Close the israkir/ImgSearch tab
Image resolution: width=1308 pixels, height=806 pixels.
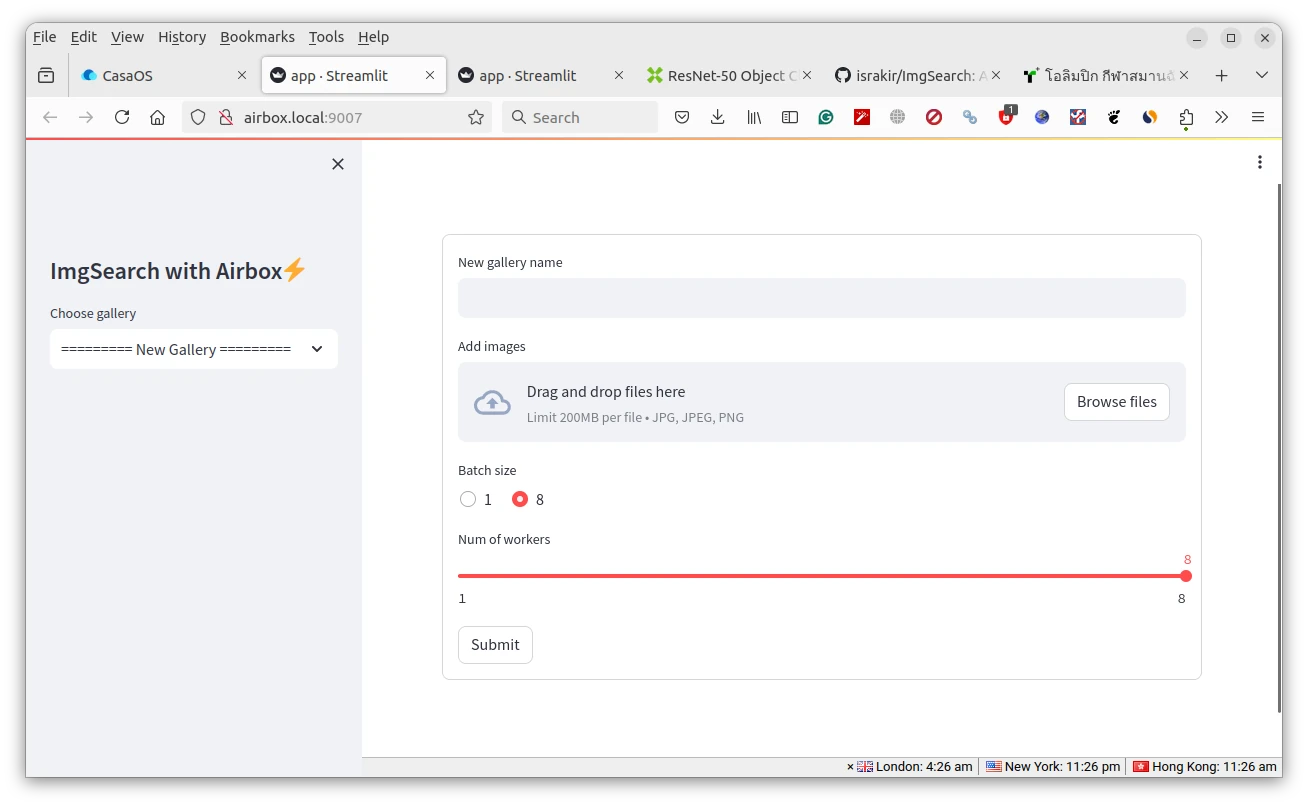[996, 75]
